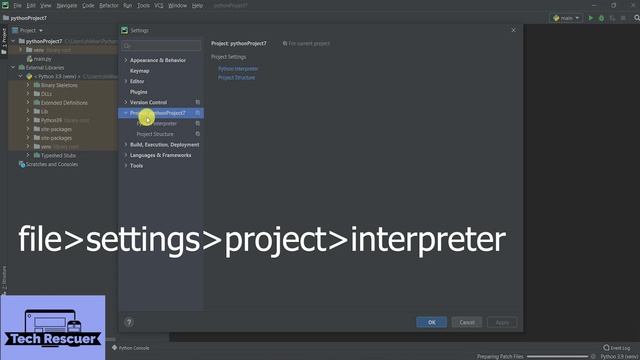The height and width of the screenshot is (360, 640).
Task: Click Python 3.9 interpreter status widget
Action: click(620, 357)
